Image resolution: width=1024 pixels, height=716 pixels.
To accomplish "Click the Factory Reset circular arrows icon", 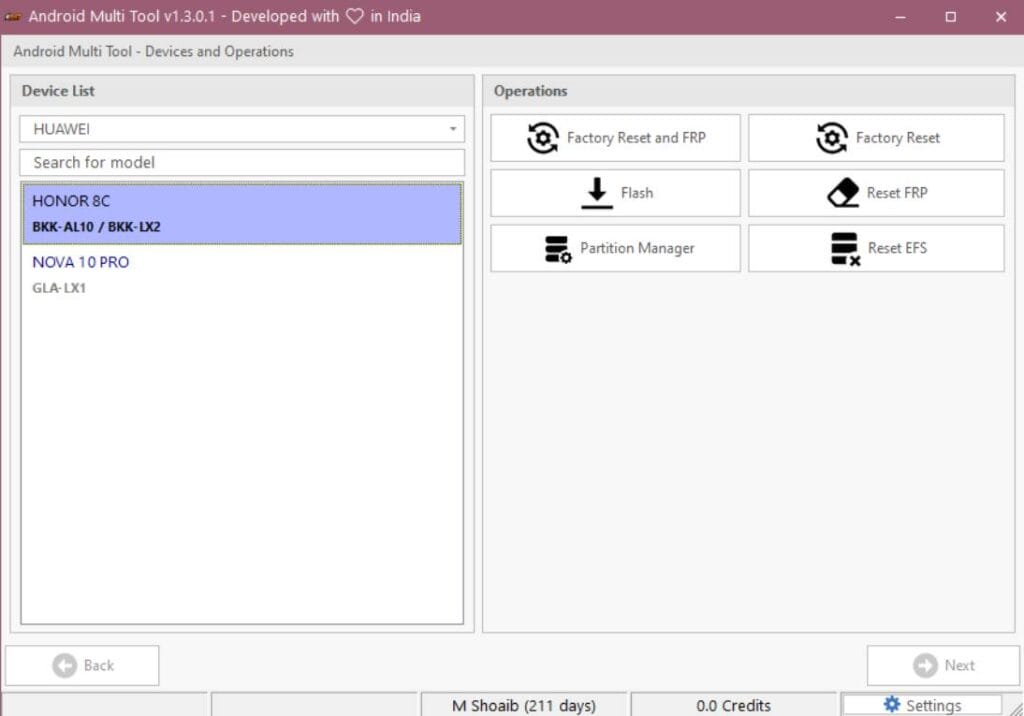I will pyautogui.click(x=832, y=137).
